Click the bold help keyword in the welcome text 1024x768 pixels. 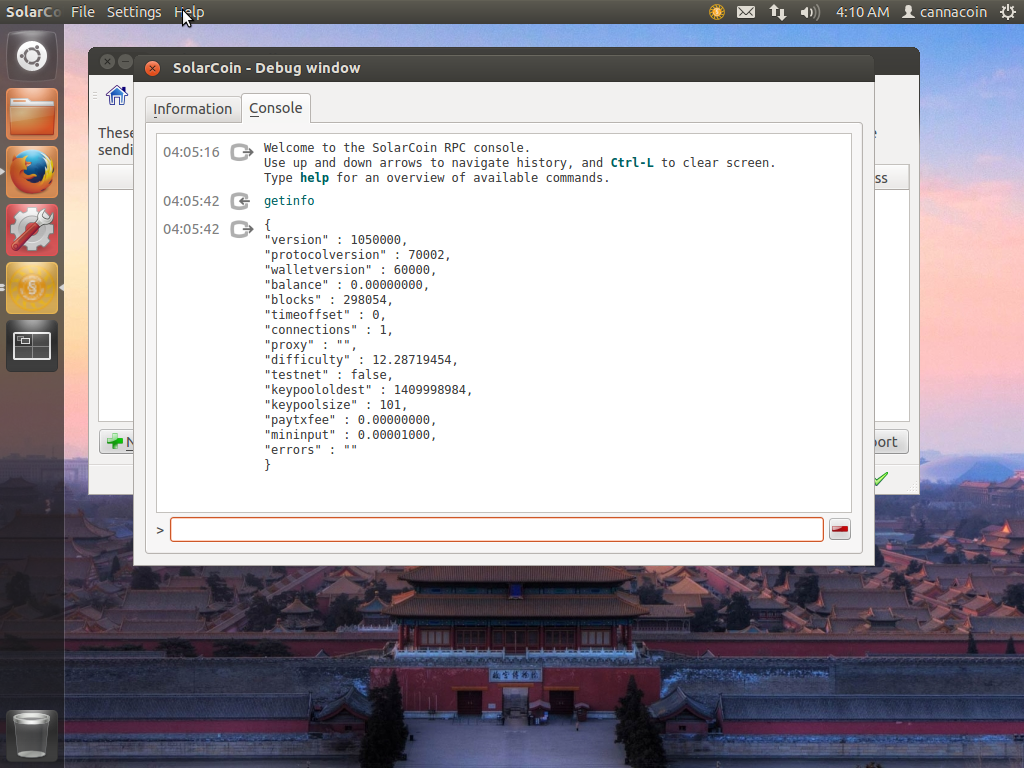pos(314,178)
